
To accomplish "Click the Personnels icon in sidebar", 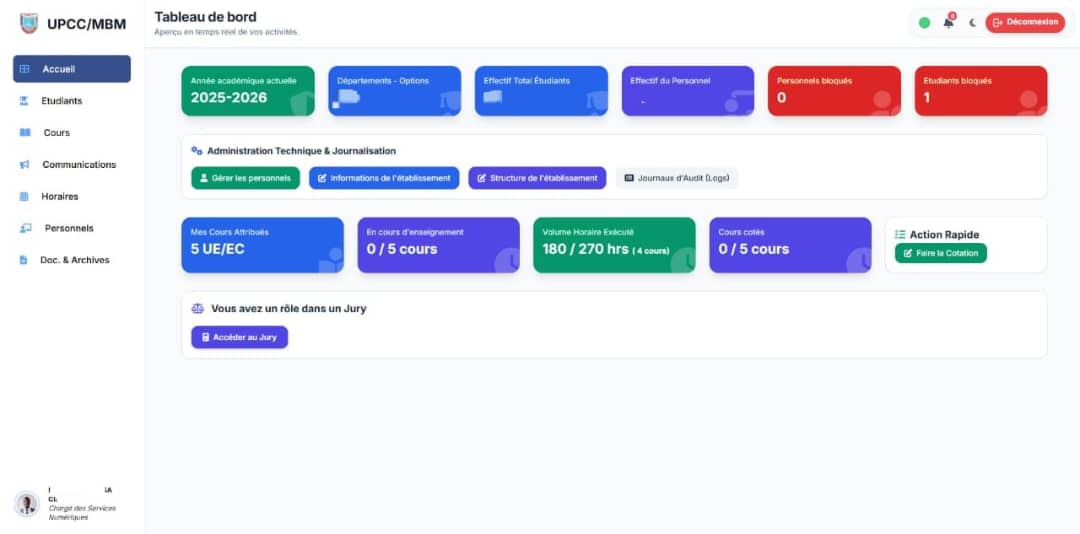I will click(x=25, y=228).
